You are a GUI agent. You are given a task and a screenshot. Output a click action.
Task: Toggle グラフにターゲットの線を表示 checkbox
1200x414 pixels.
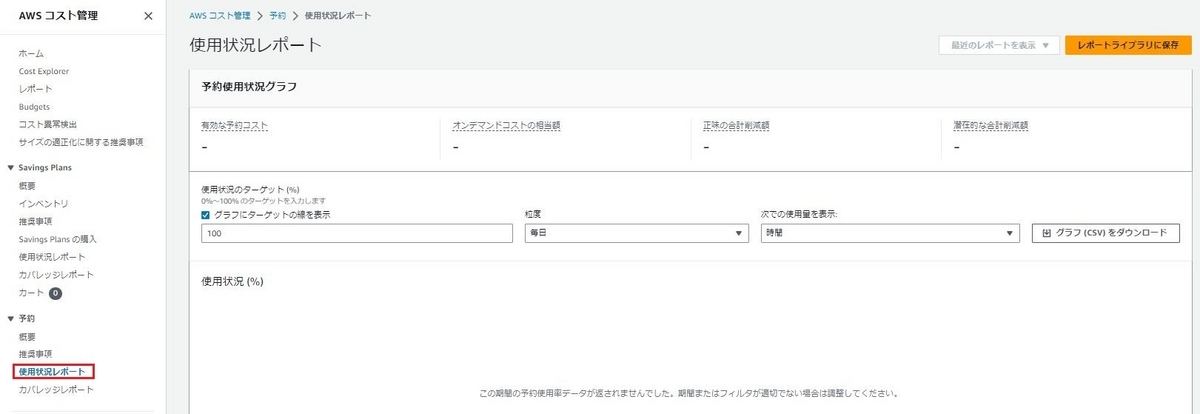[206, 214]
